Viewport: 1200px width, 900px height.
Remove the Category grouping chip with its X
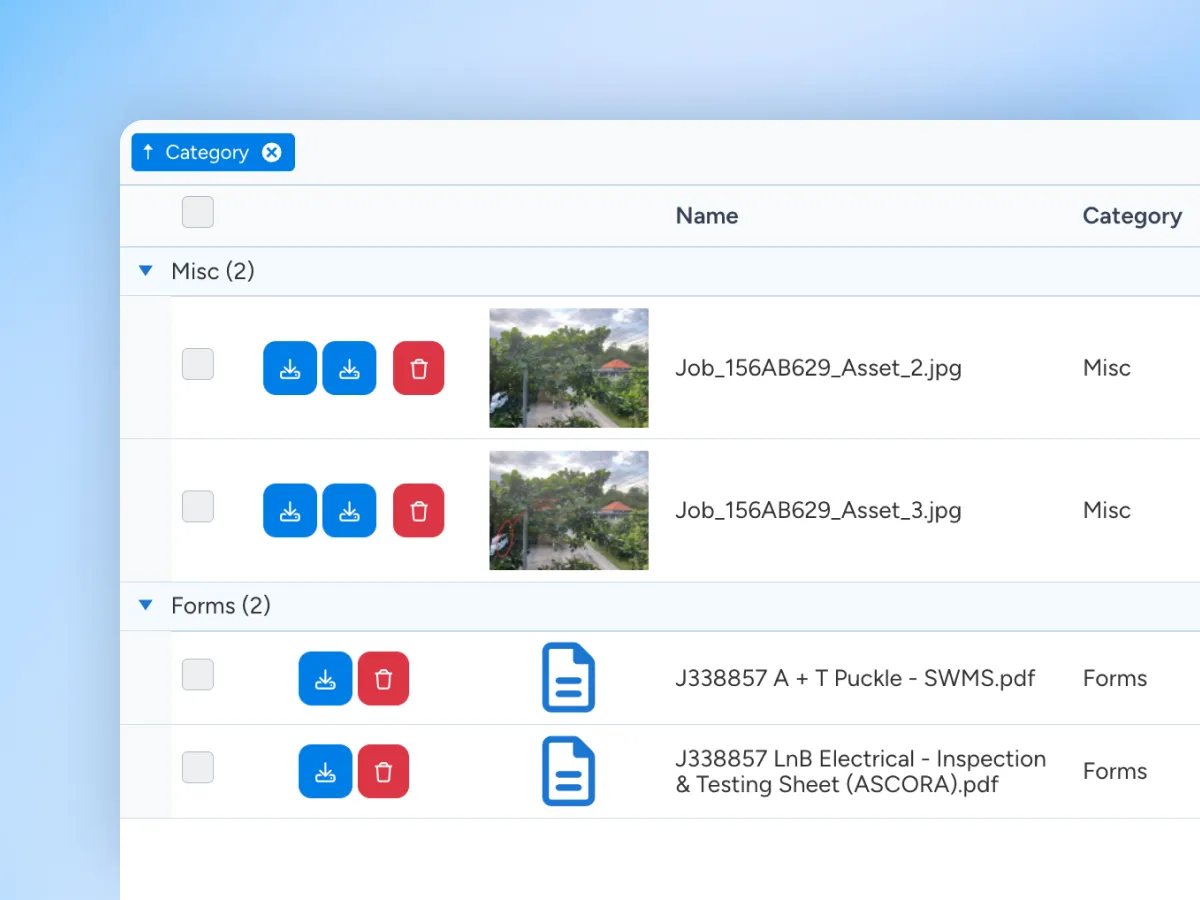pyautogui.click(x=272, y=152)
